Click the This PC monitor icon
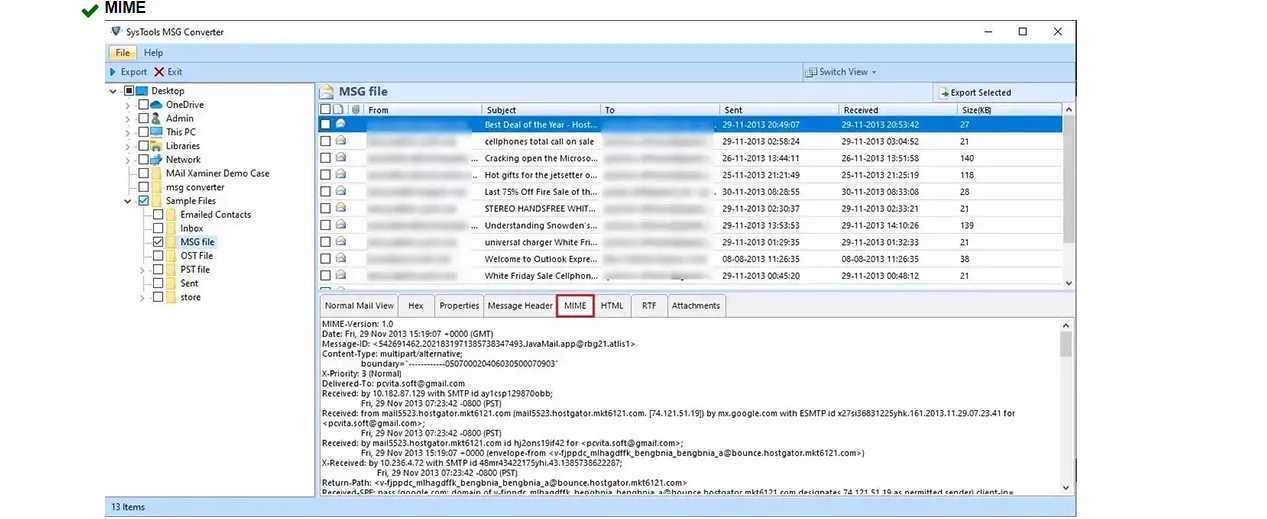 click(157, 132)
